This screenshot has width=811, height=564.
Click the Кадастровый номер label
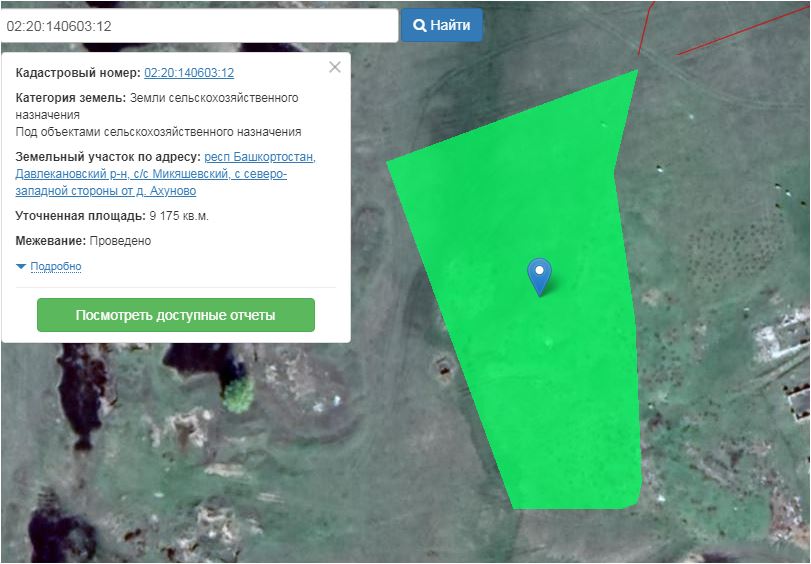click(78, 73)
